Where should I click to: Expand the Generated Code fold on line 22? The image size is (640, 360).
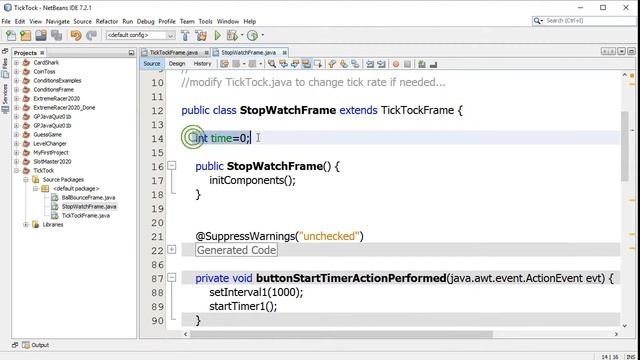tap(172, 249)
